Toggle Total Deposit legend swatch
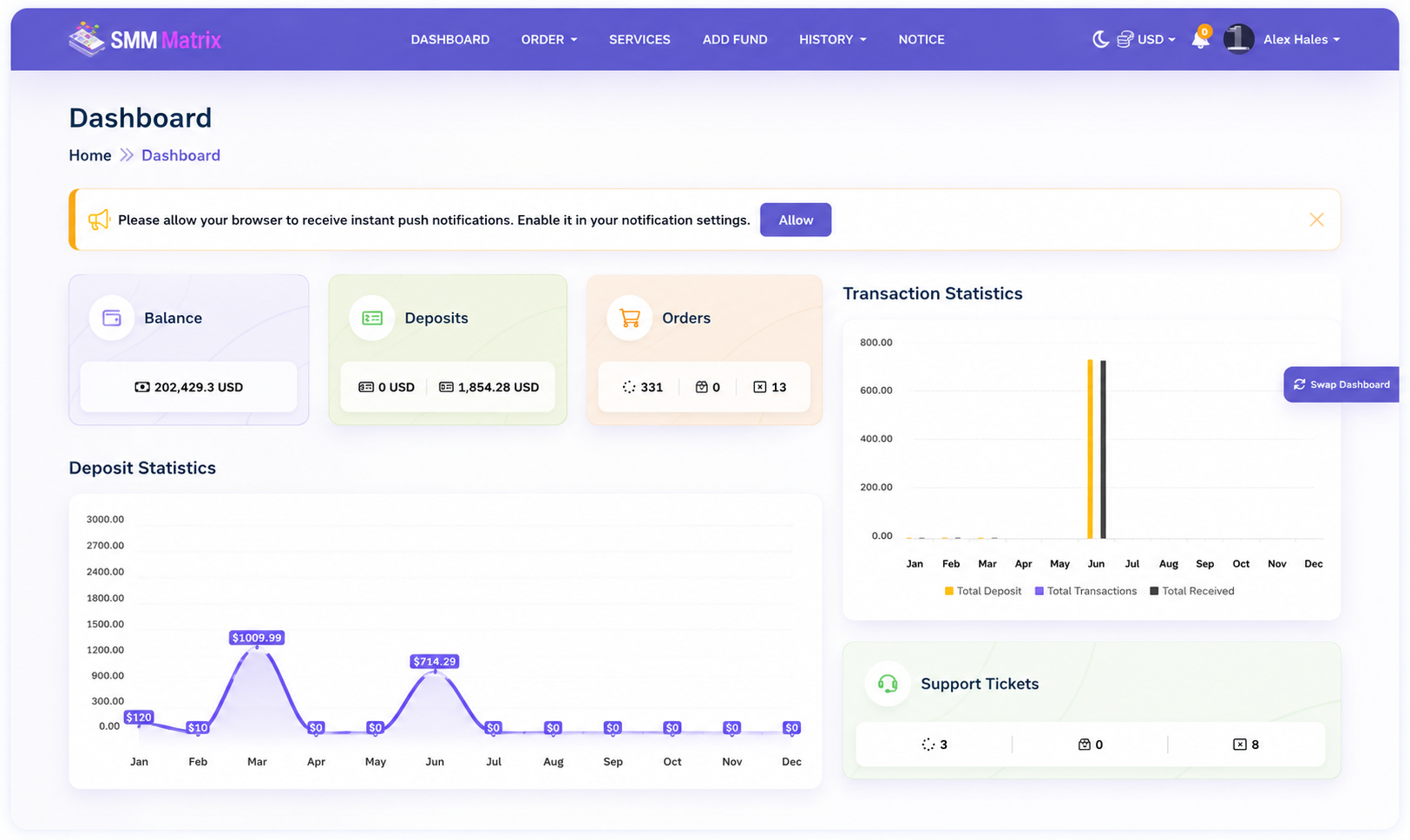The height and width of the screenshot is (840, 1410). pos(949,591)
